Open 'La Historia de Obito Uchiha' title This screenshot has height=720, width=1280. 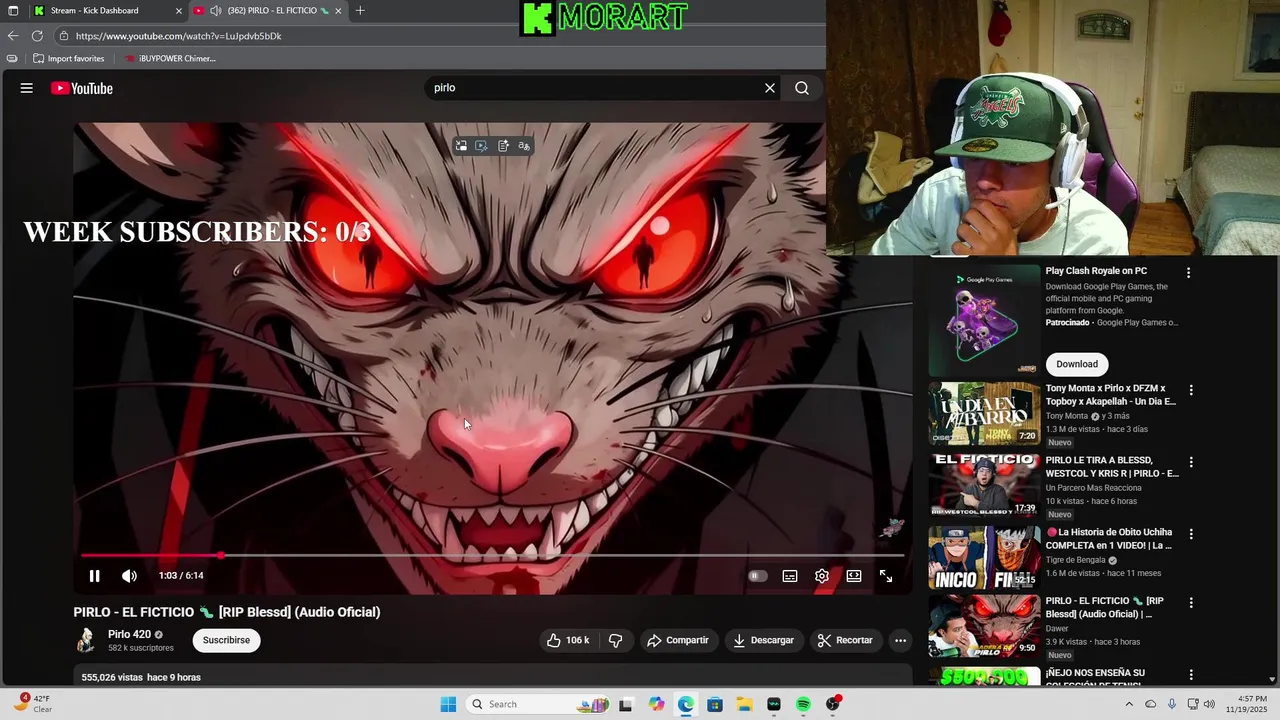(x=1109, y=539)
